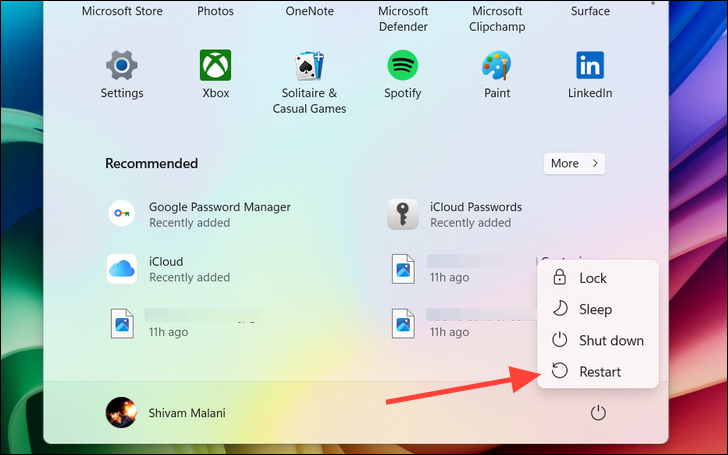728x455 pixels.
Task: Open the Surface app label
Action: point(590,11)
